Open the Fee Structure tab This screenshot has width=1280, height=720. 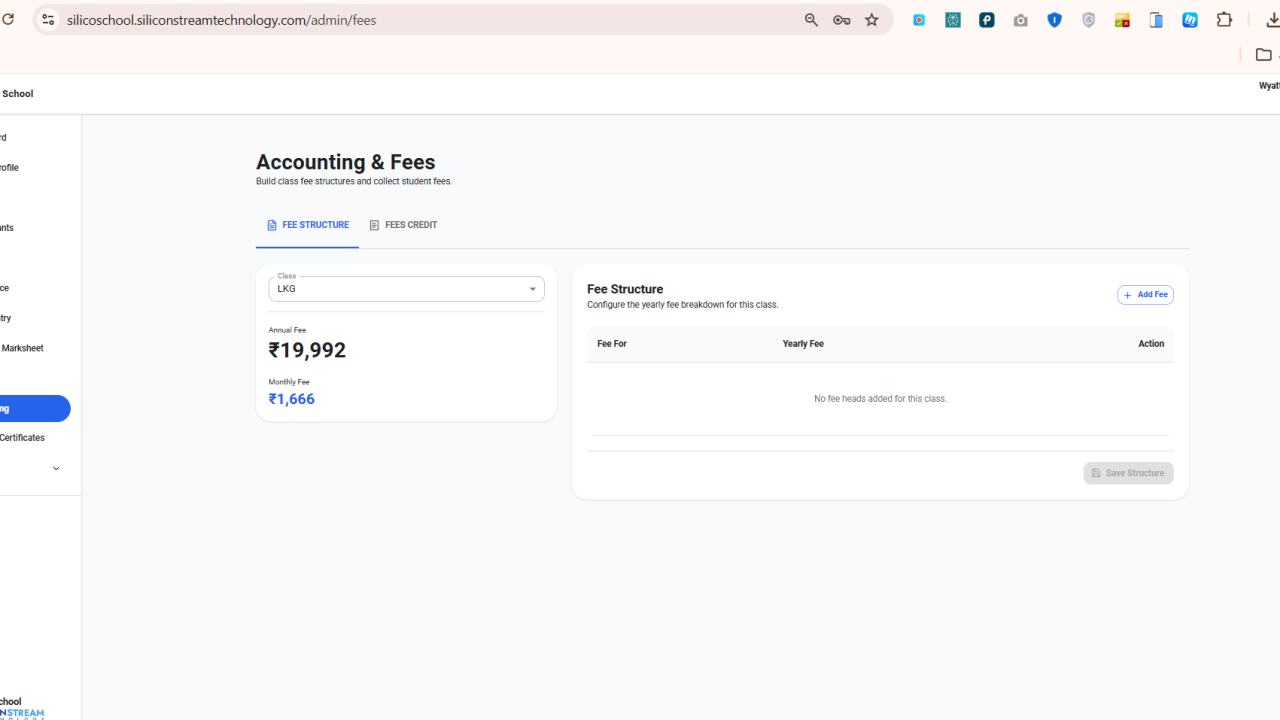pyautogui.click(x=307, y=226)
